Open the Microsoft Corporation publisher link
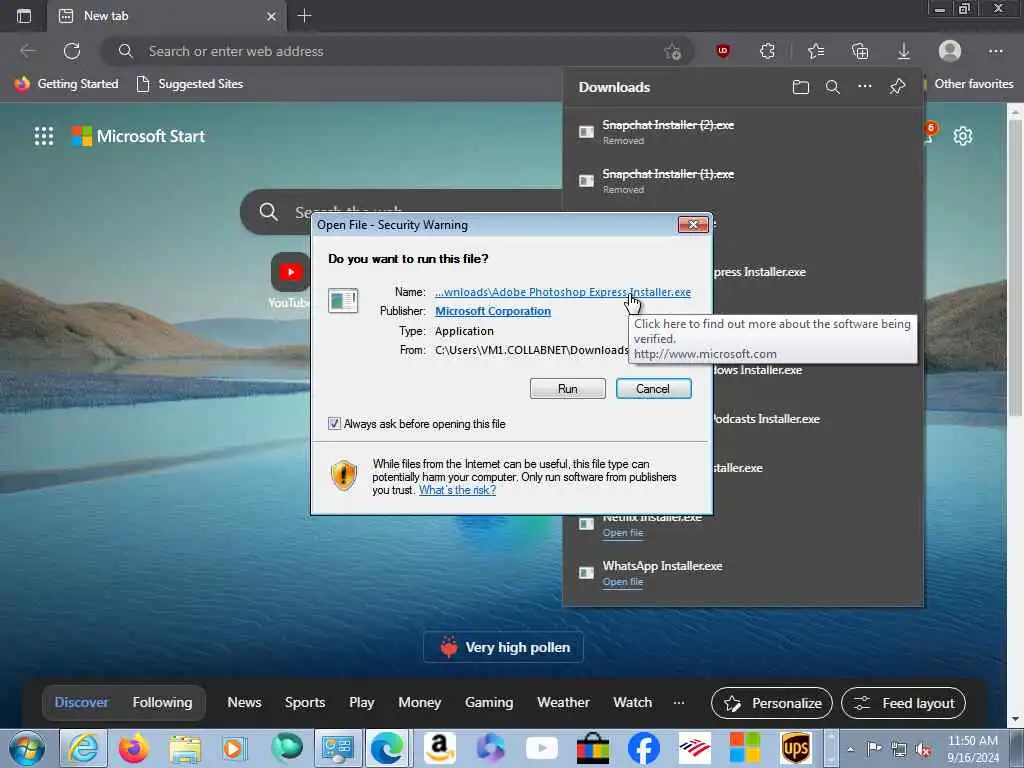Image resolution: width=1024 pixels, height=768 pixels. [x=493, y=312]
